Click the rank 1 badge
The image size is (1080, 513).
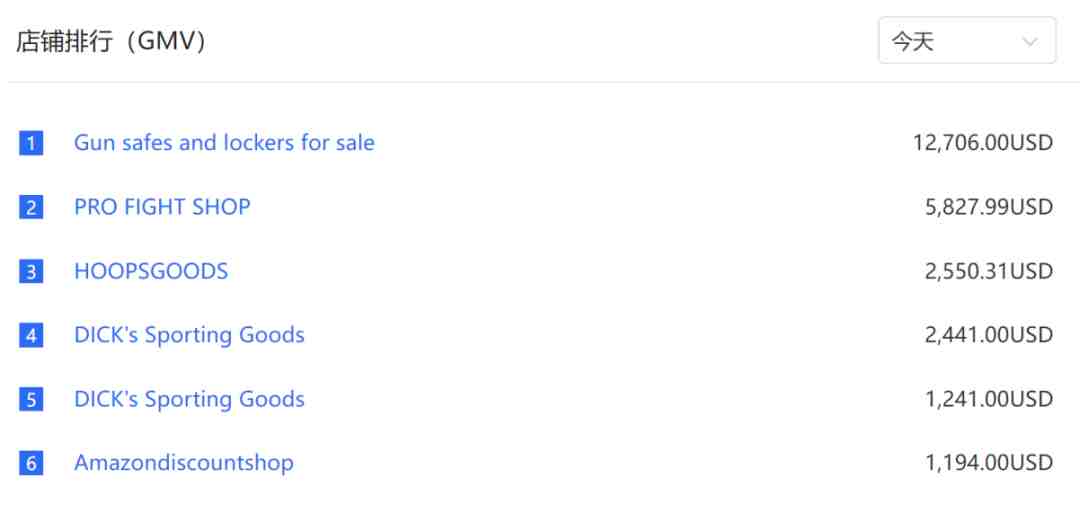click(31, 143)
